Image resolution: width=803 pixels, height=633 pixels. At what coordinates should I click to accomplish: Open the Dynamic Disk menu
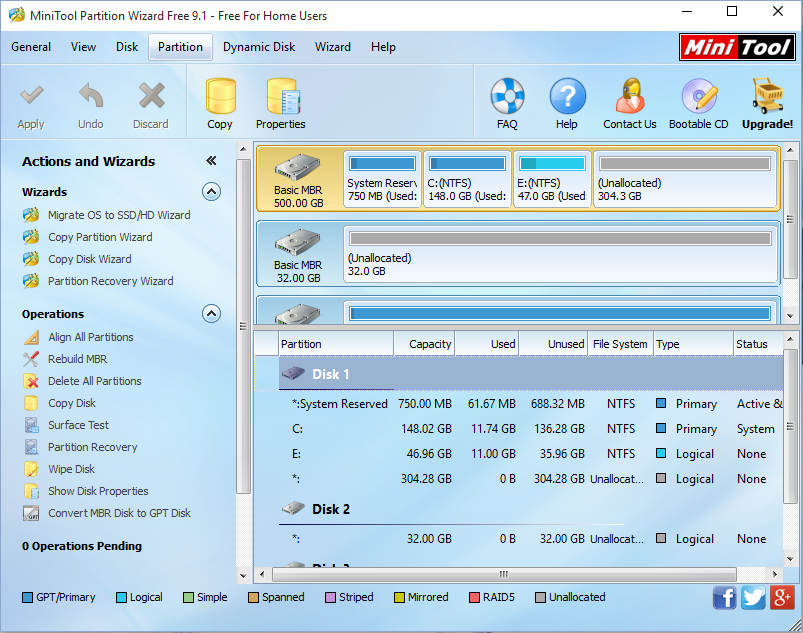[259, 47]
